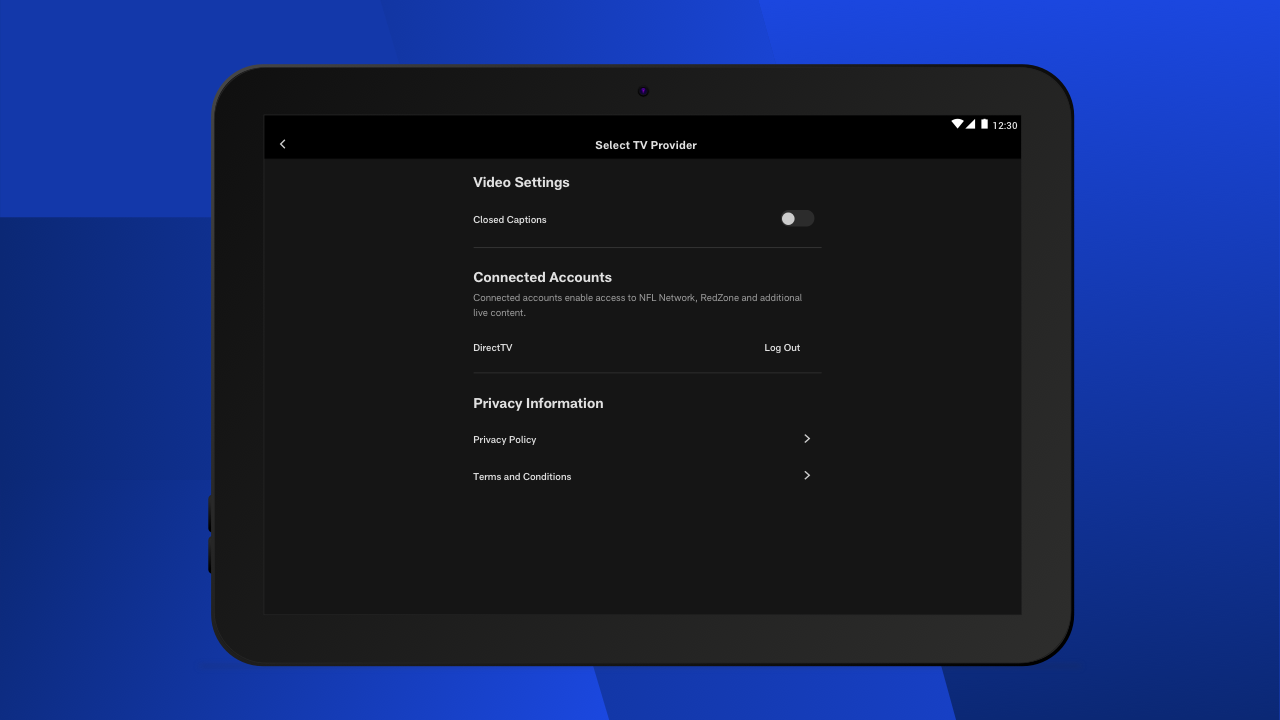Open Privacy Policy via its chevron arrow

click(x=807, y=439)
